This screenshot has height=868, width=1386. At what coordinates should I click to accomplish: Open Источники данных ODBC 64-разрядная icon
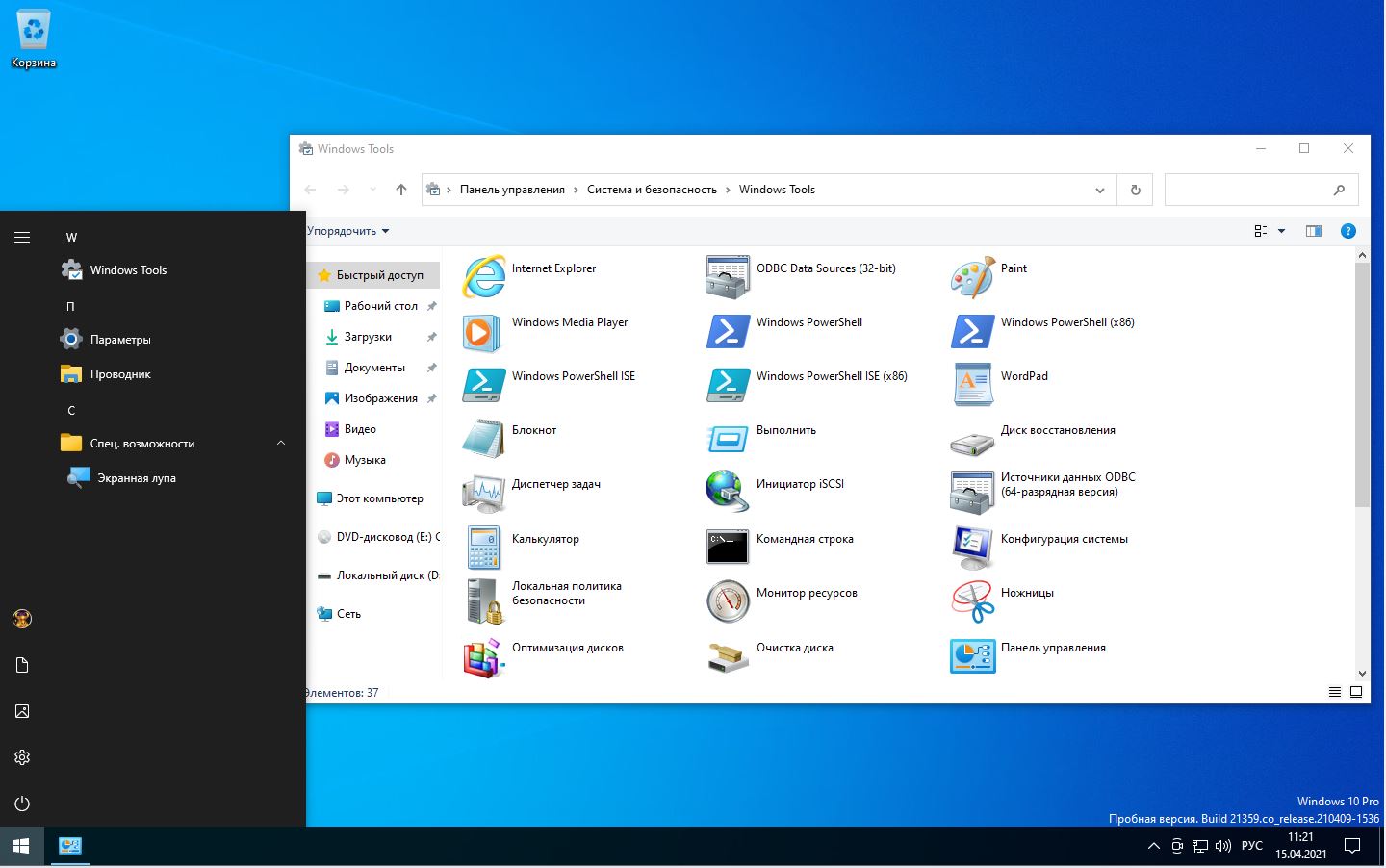pos(972,493)
